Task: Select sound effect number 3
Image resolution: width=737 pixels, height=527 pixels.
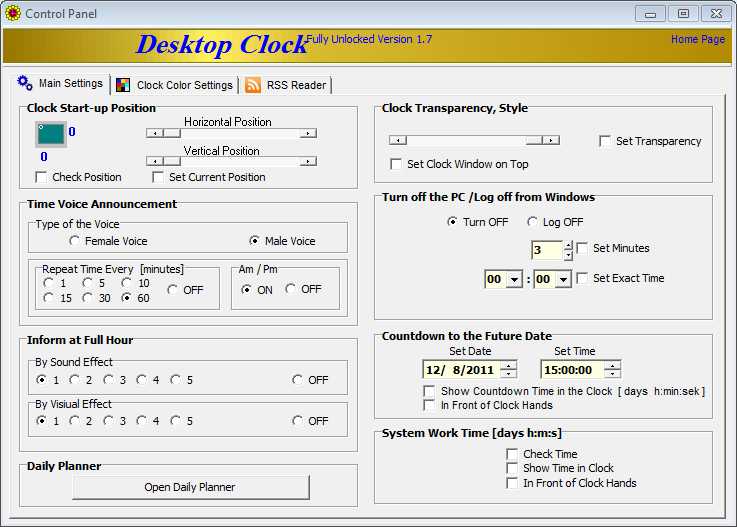Action: [x=109, y=379]
